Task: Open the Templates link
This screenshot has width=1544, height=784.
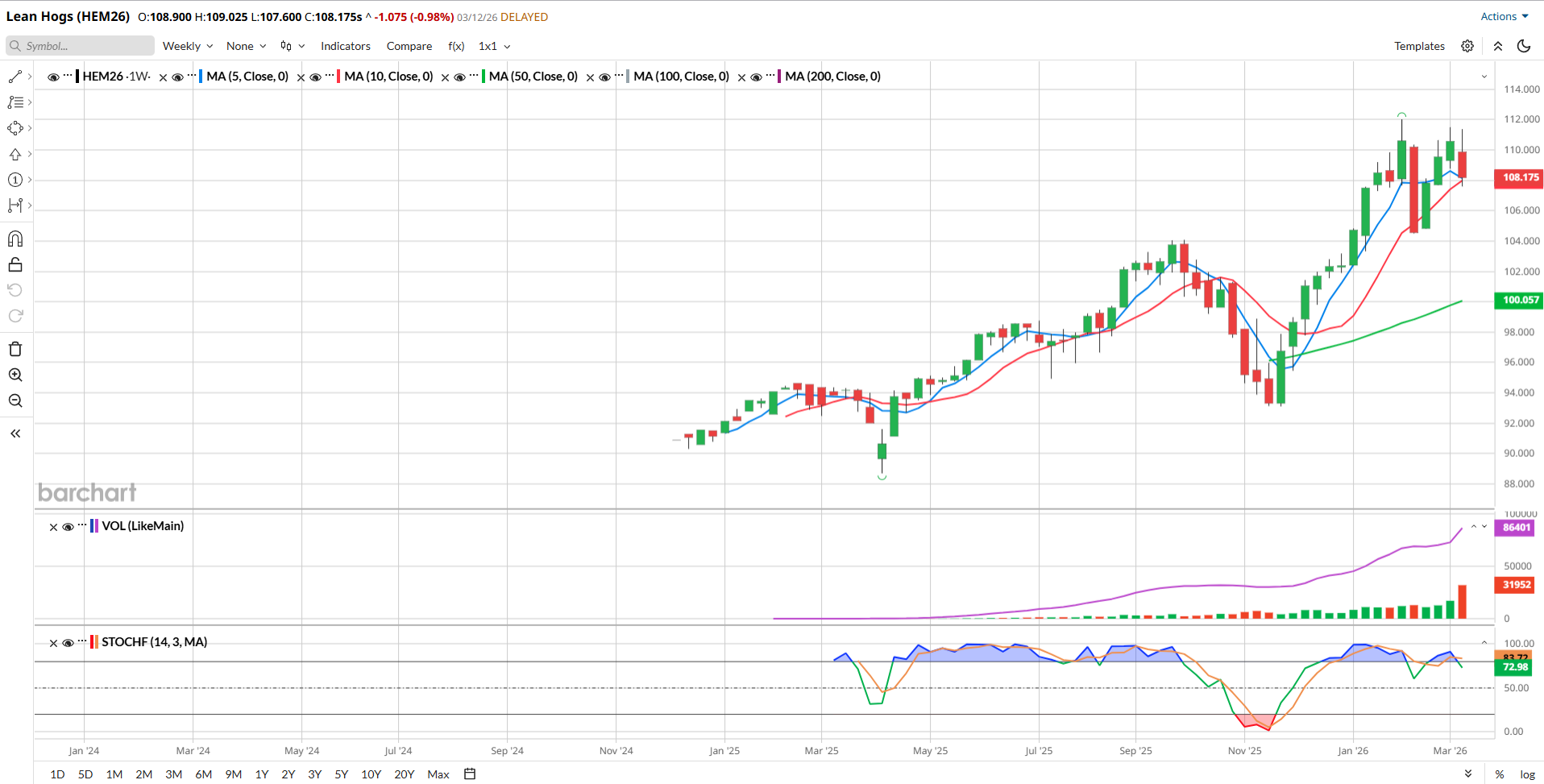Action: click(1419, 46)
